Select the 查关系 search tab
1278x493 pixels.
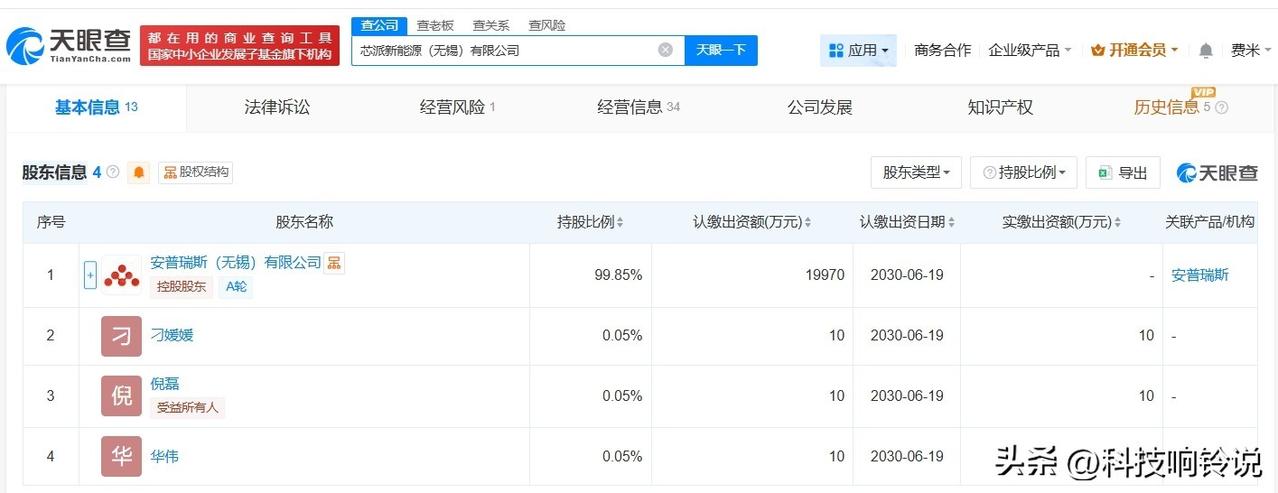click(x=491, y=25)
